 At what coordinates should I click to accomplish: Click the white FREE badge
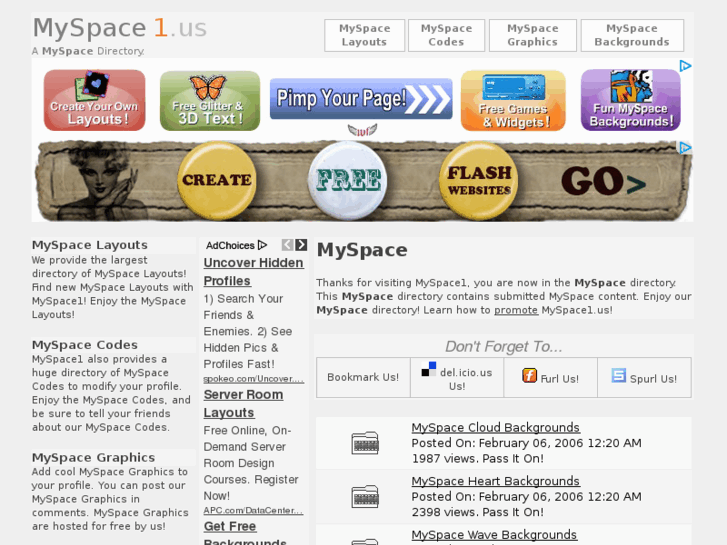point(348,180)
